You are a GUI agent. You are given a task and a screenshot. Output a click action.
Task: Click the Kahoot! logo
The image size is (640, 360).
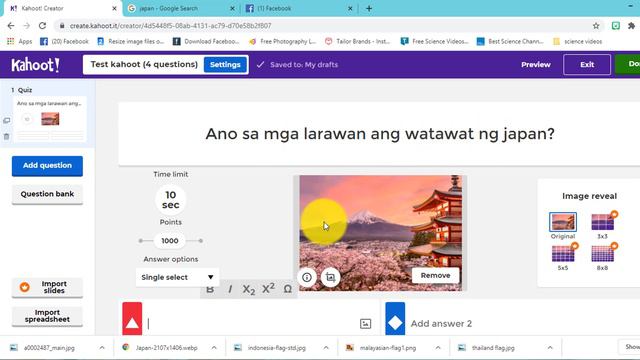36,64
